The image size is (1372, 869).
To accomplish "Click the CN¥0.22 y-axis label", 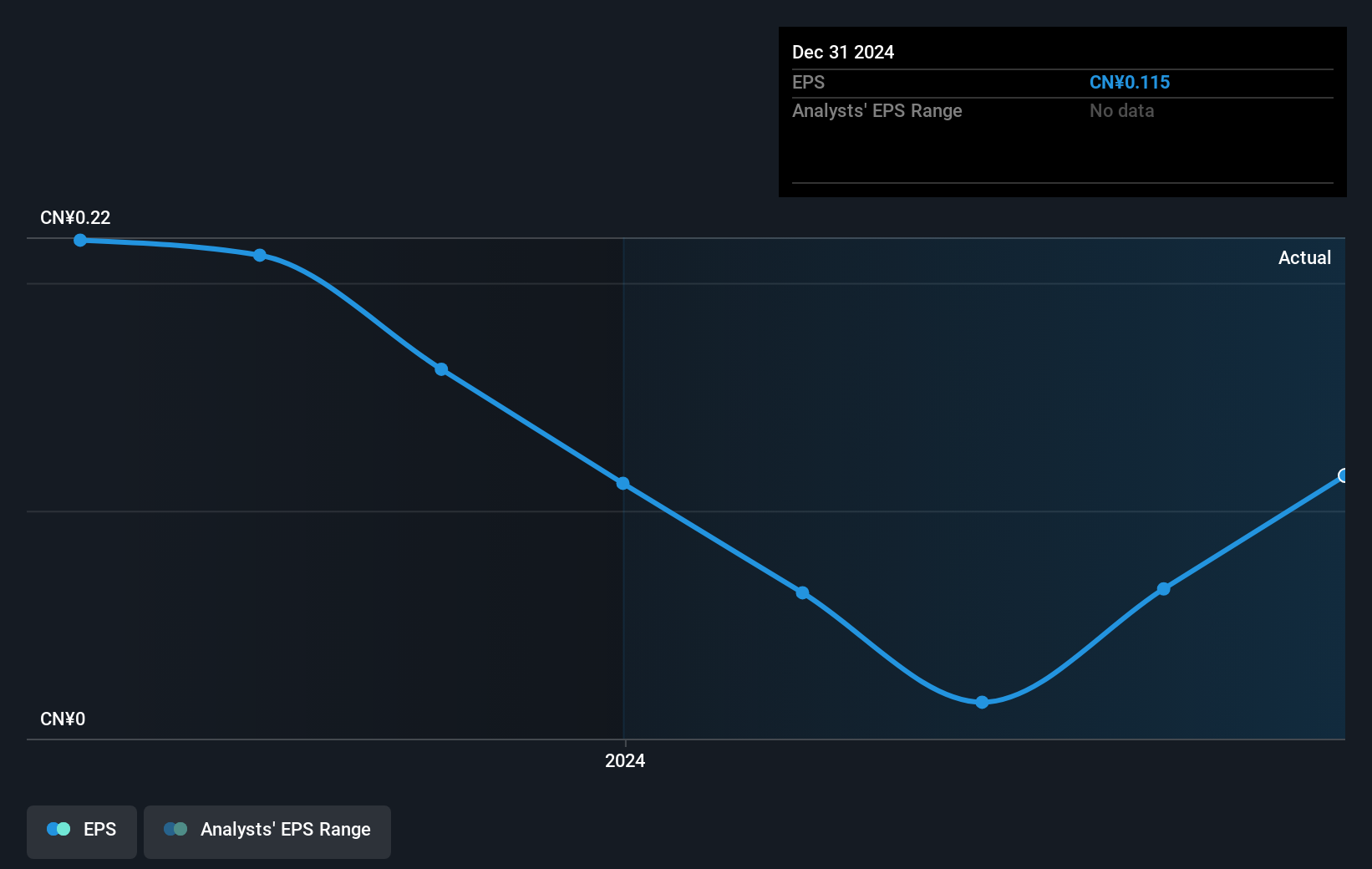I will (75, 217).
